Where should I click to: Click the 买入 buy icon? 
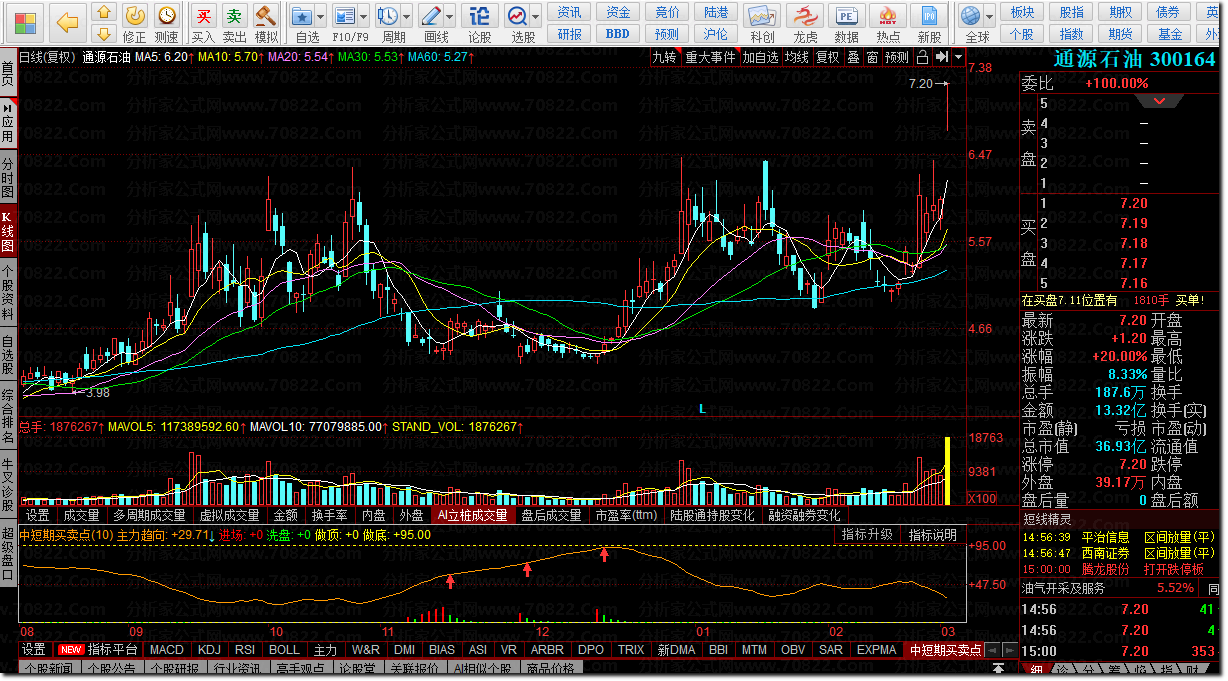204,23
